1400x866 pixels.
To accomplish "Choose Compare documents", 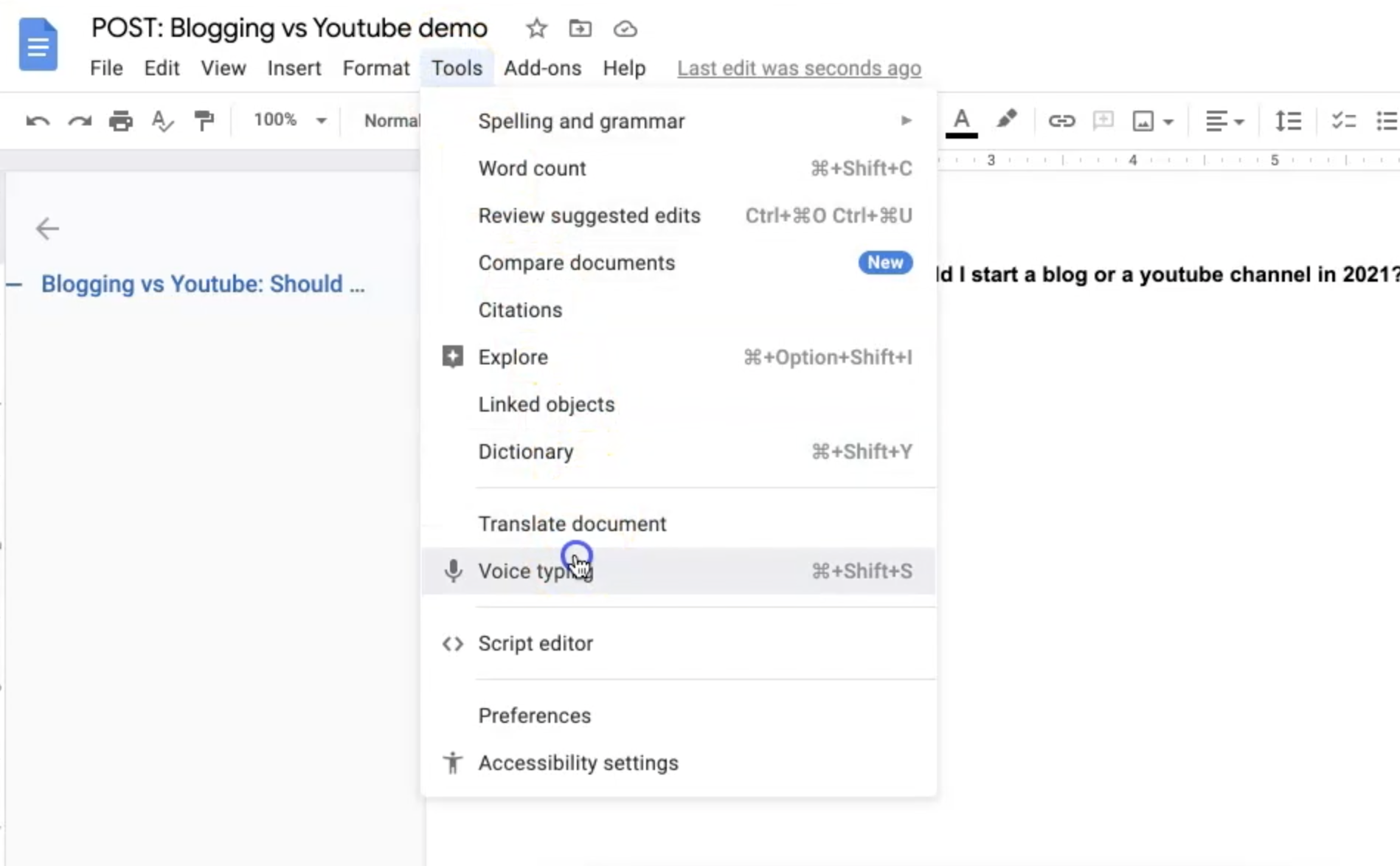I will coord(678,263).
